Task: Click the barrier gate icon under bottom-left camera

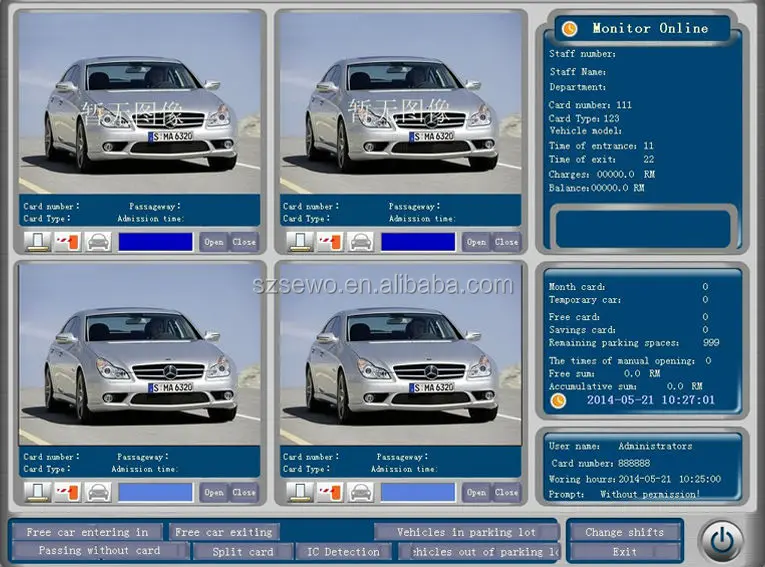Action: point(68,492)
